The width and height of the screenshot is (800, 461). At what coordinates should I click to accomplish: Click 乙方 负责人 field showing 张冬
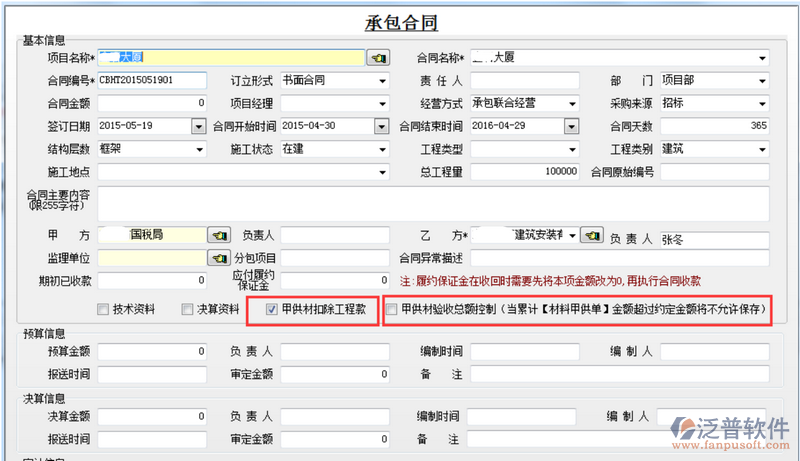click(714, 240)
